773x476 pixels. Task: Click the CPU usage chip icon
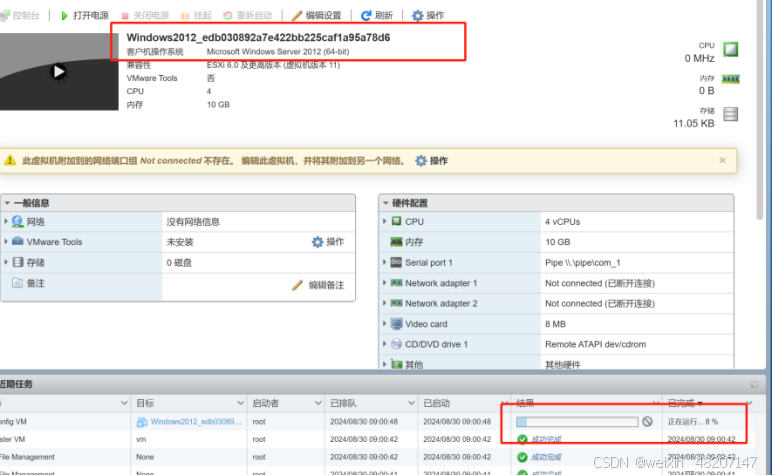tap(731, 49)
